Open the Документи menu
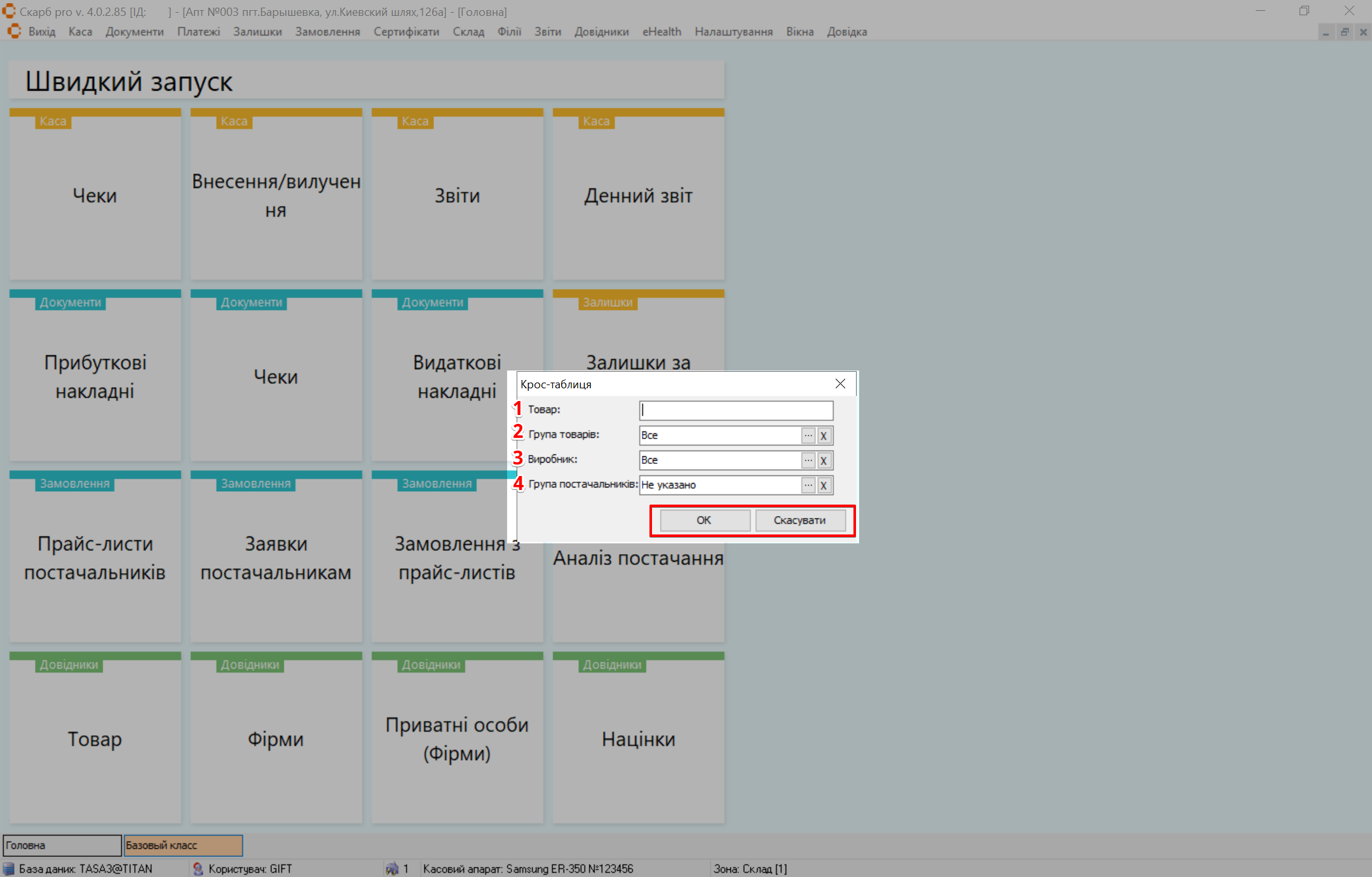The width and height of the screenshot is (1372, 877). pos(134,32)
